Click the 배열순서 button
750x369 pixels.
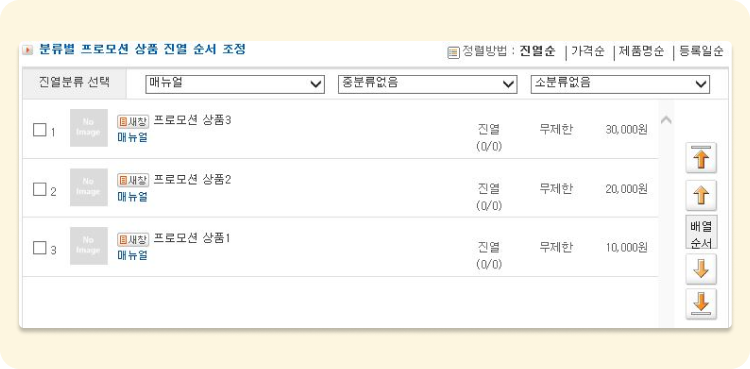[701, 232]
